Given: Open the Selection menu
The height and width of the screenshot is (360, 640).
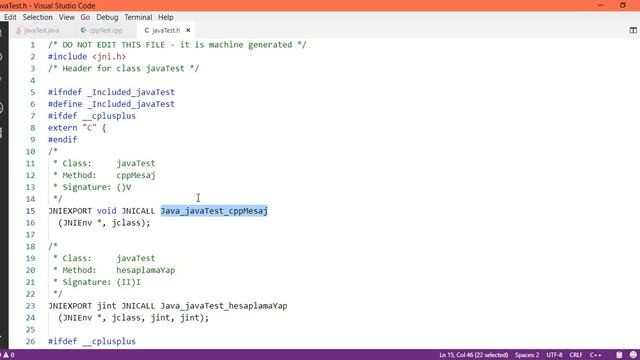Looking at the screenshot, I should [38, 17].
